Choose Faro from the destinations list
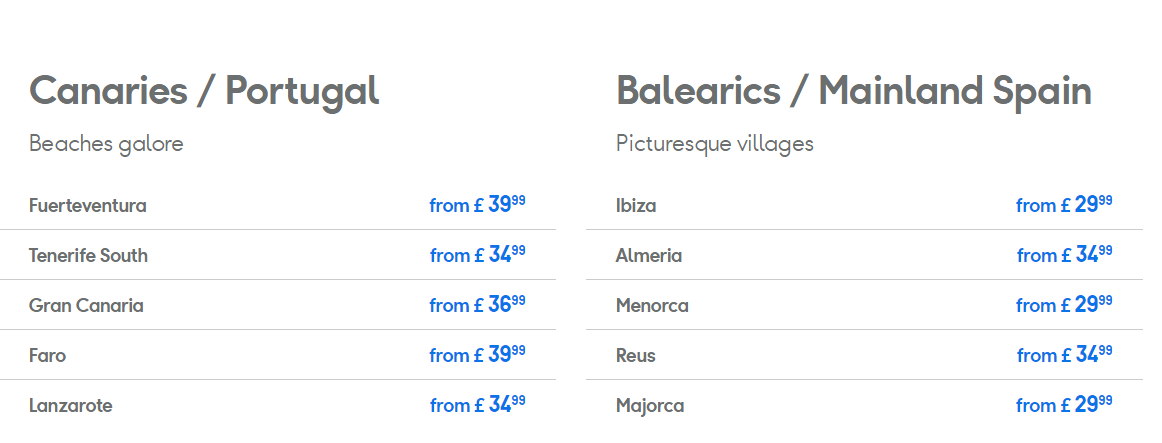Viewport: 1162px width, 443px height. [48, 356]
